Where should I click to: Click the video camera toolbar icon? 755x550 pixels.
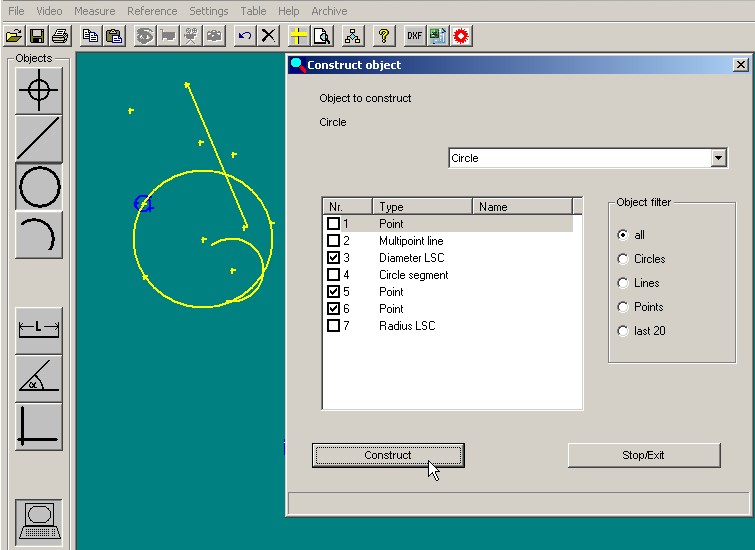pyautogui.click(x=191, y=36)
